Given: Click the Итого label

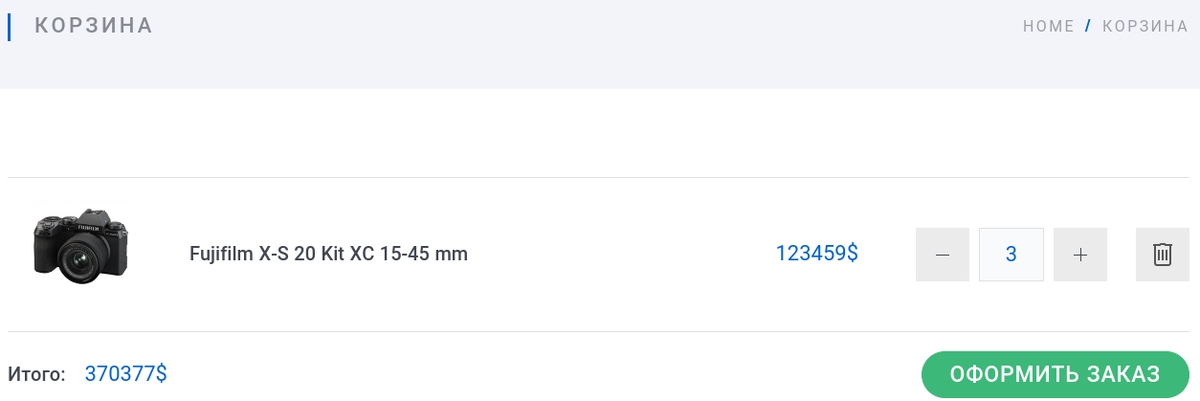Looking at the screenshot, I should [x=36, y=375].
